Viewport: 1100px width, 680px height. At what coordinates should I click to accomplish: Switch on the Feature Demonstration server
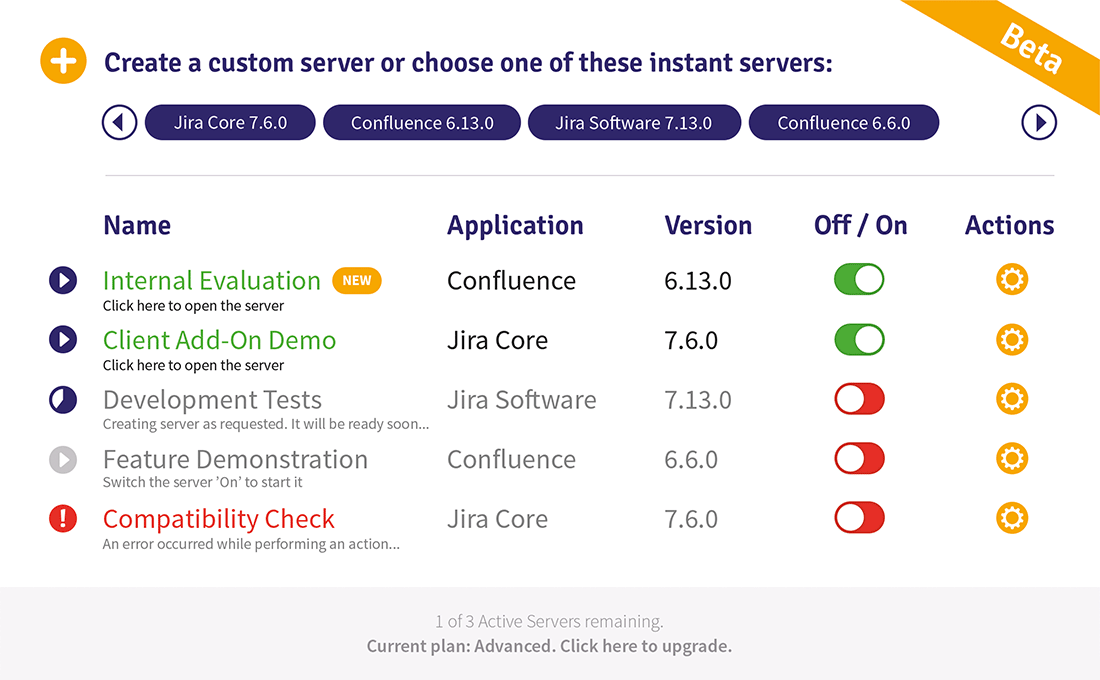pos(859,458)
